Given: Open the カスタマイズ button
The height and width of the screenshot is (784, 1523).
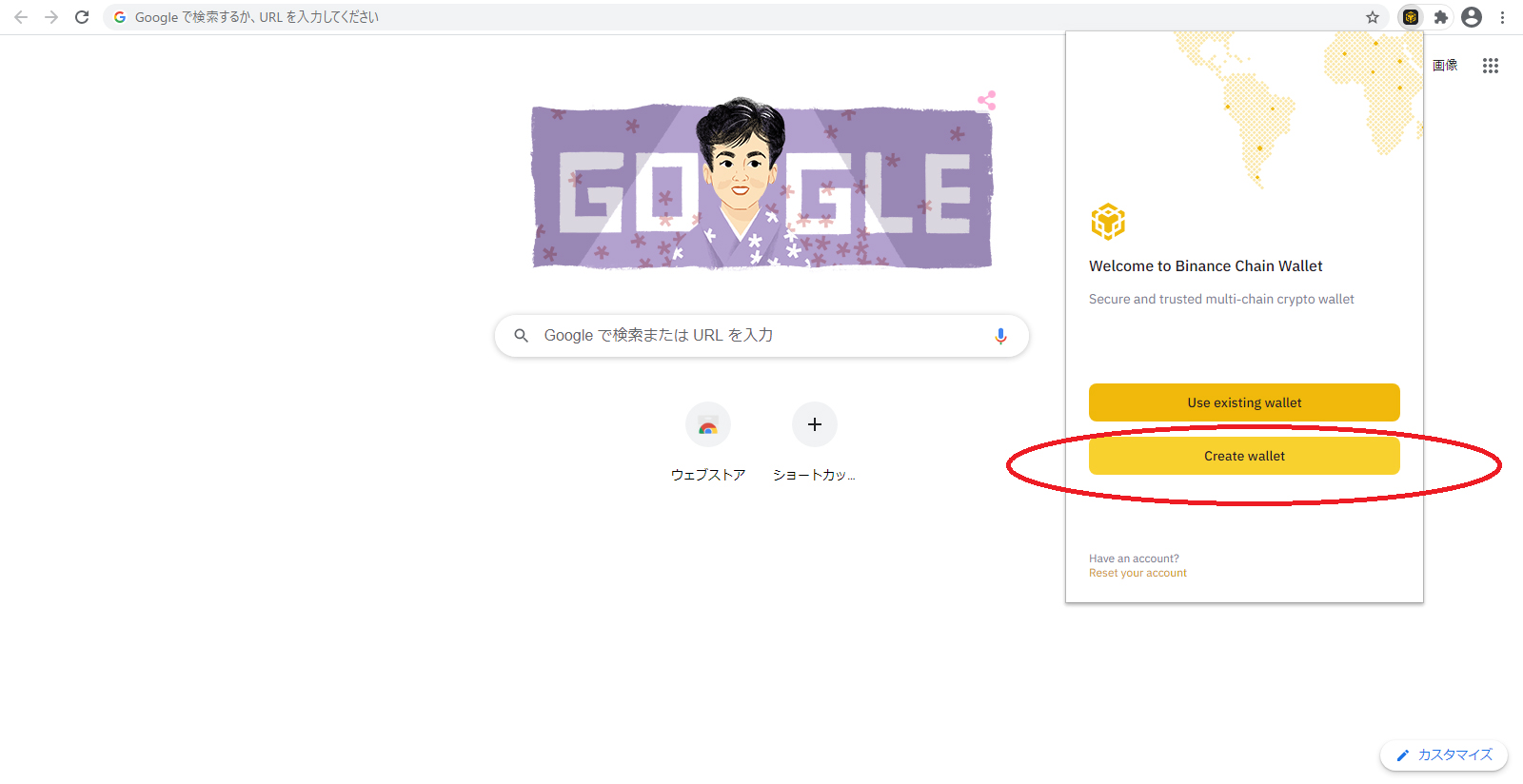Looking at the screenshot, I should click(x=1444, y=755).
